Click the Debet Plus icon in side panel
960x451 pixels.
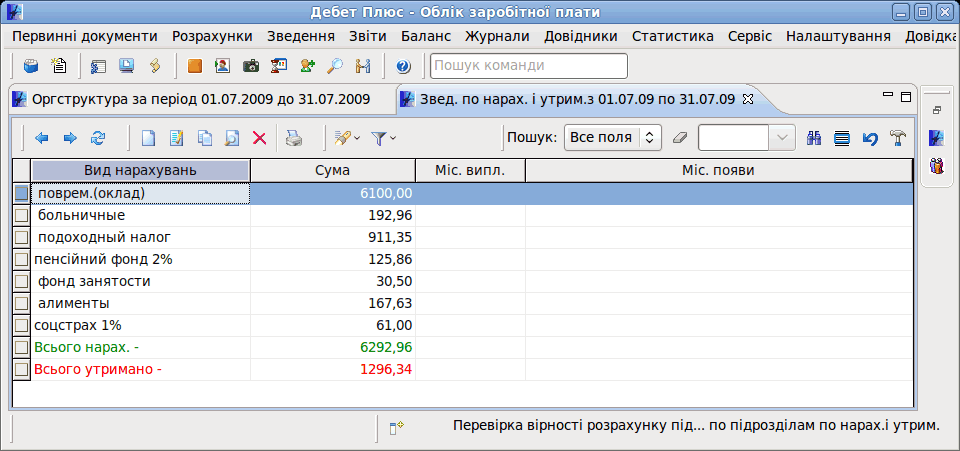click(x=937, y=138)
